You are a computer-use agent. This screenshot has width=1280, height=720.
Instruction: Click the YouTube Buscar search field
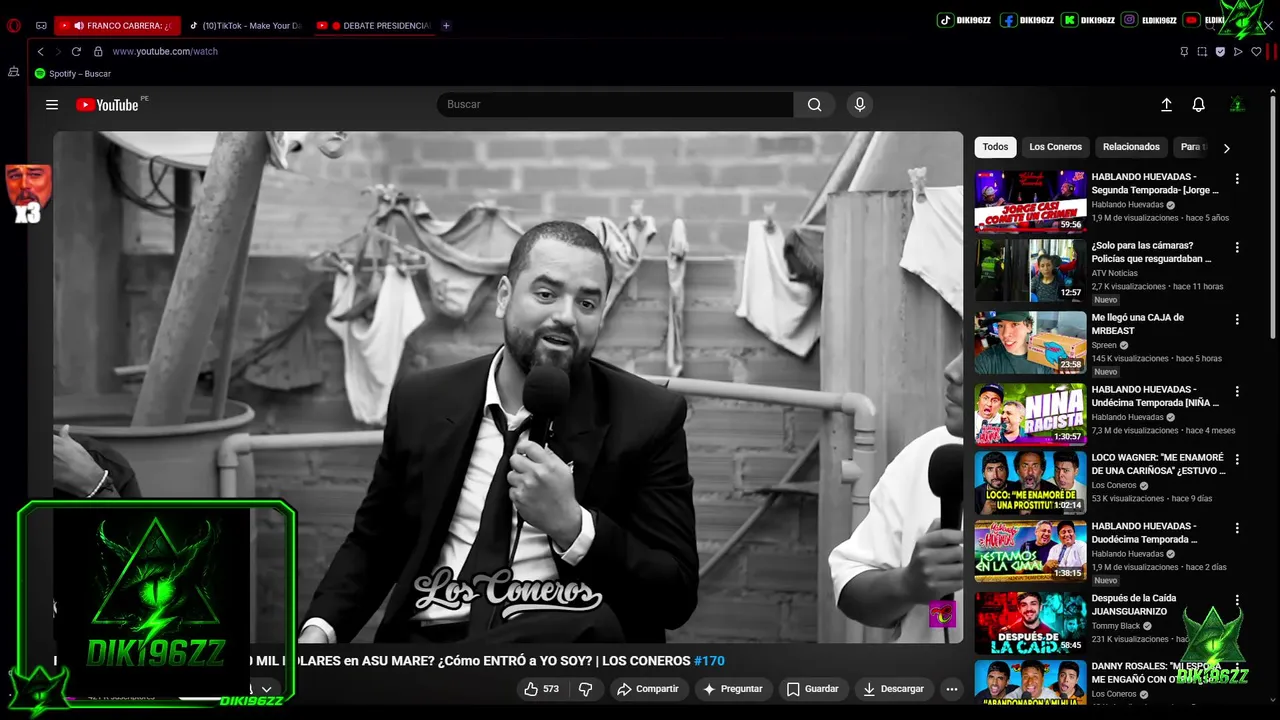pyautogui.click(x=615, y=104)
